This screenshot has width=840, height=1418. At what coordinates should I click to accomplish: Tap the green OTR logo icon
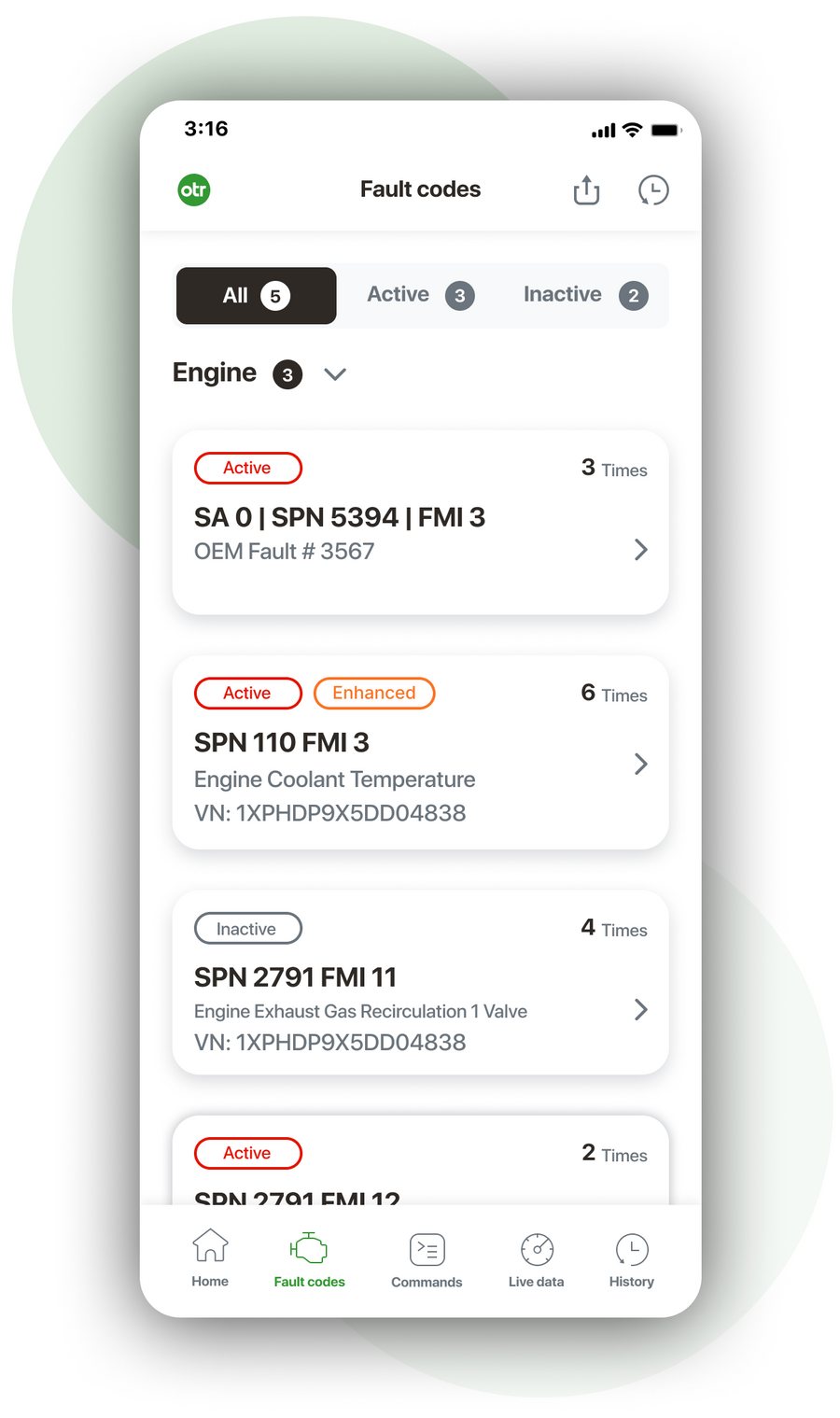coord(194,190)
